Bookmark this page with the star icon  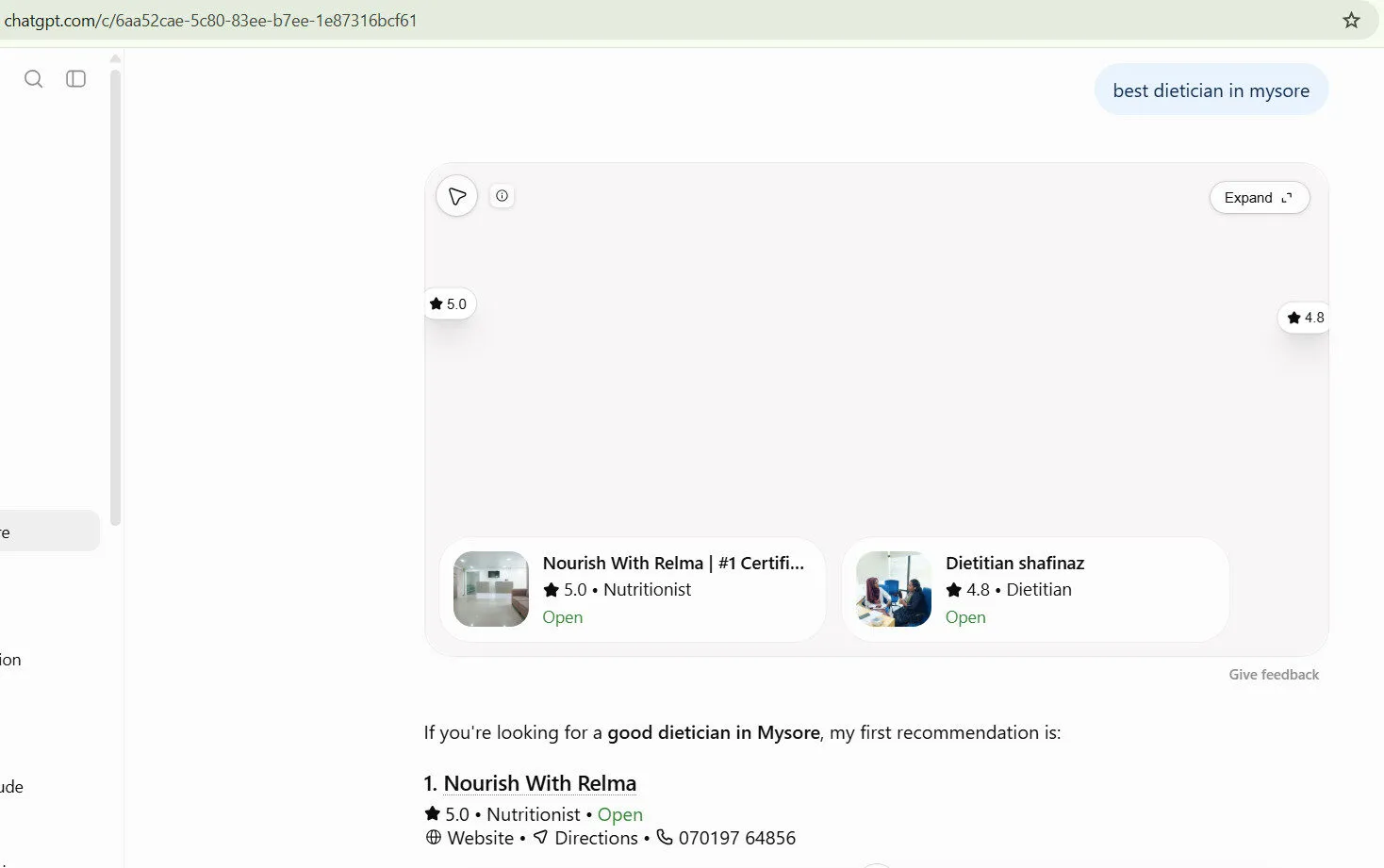tap(1351, 20)
